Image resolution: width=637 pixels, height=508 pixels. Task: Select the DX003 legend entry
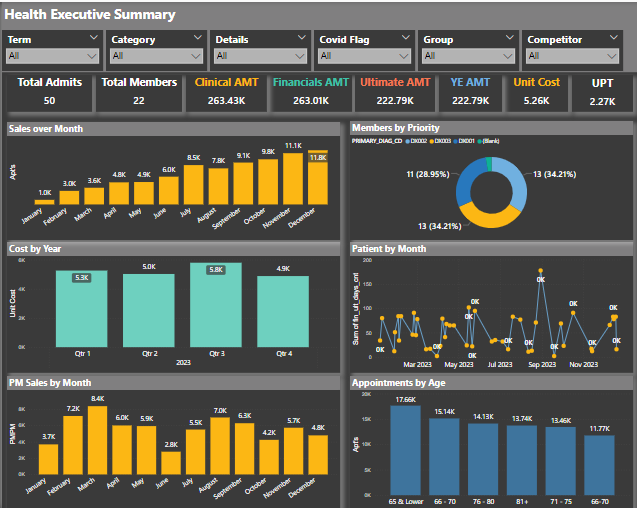[440, 141]
